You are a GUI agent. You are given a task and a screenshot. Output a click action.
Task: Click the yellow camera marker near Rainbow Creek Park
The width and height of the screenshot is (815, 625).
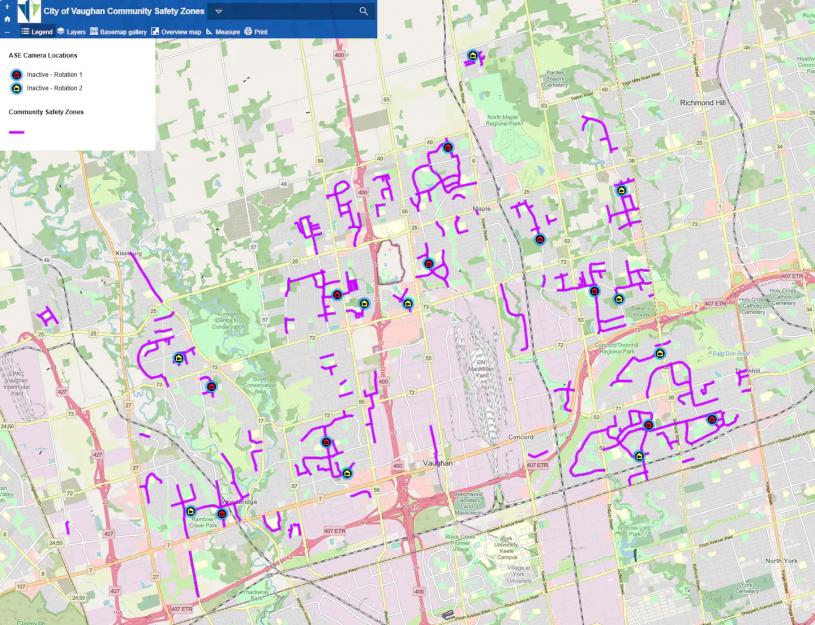[189, 510]
